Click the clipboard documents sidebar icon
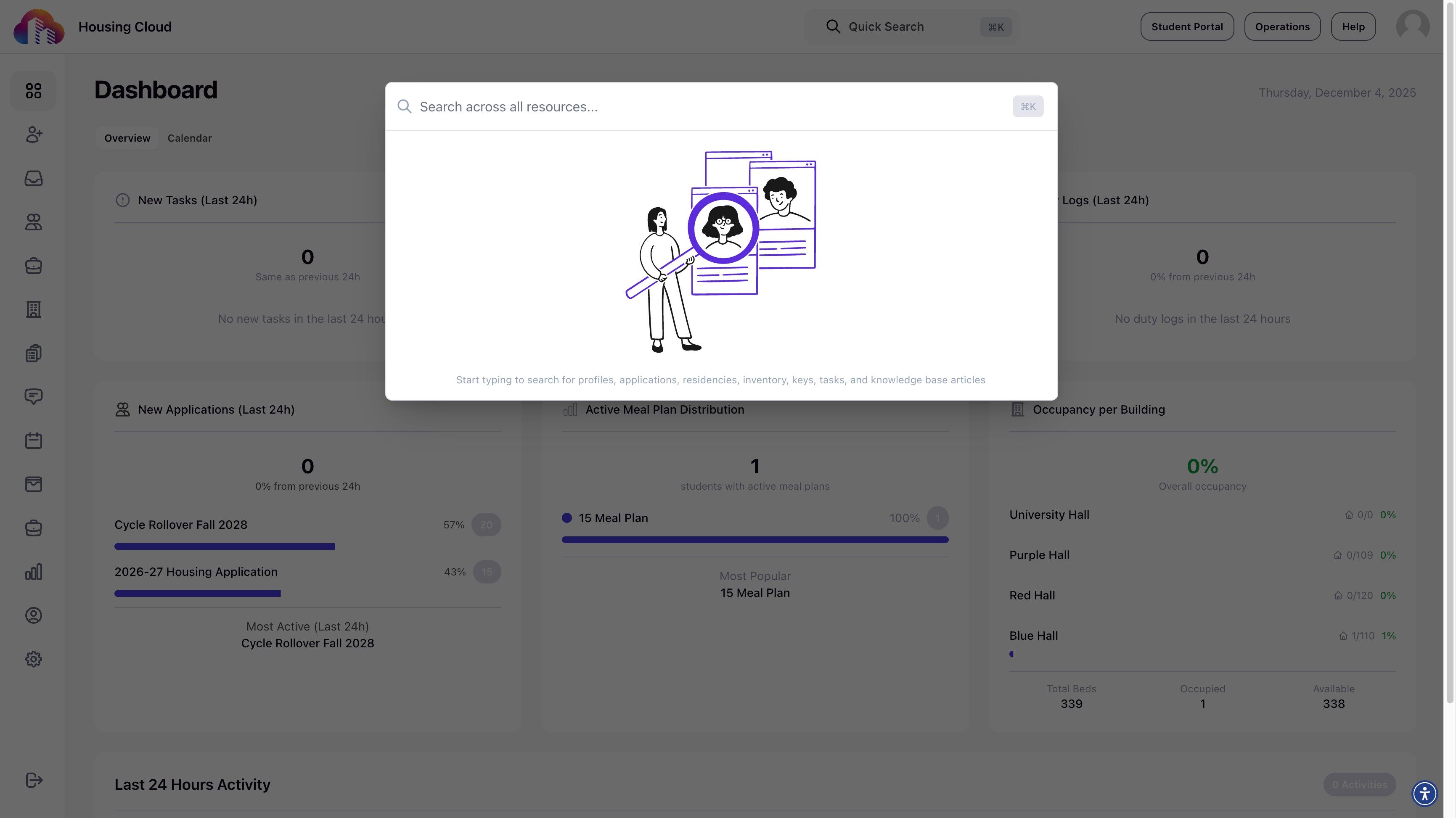Viewport: 1456px width, 818px height. tap(33, 353)
